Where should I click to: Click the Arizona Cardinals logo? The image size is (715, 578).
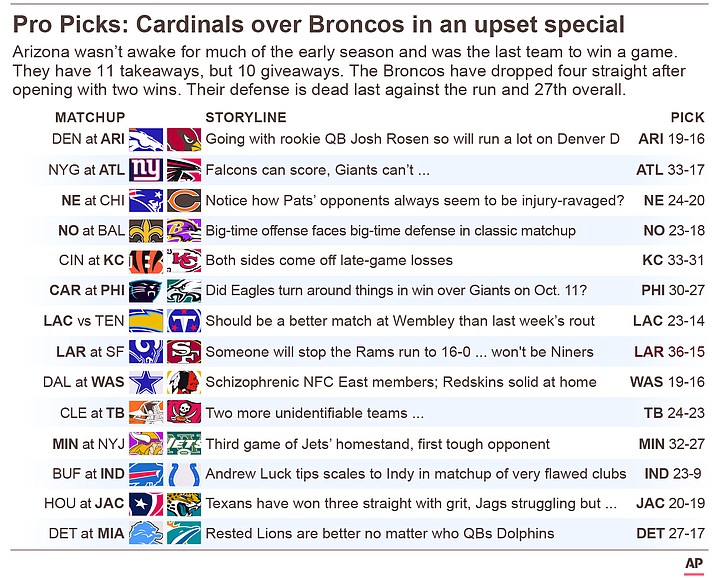[184, 139]
